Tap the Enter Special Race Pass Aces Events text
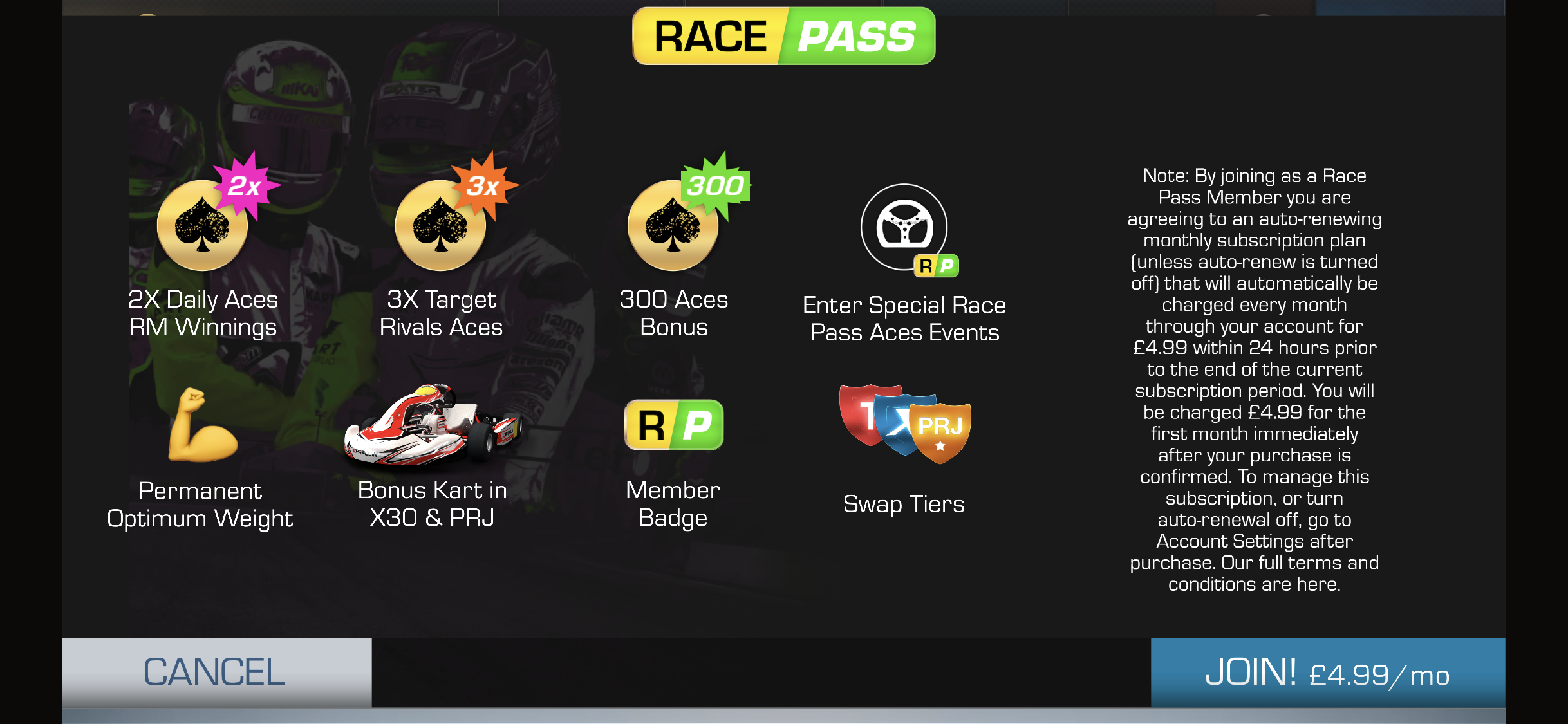The width and height of the screenshot is (1568, 724). coord(904,319)
